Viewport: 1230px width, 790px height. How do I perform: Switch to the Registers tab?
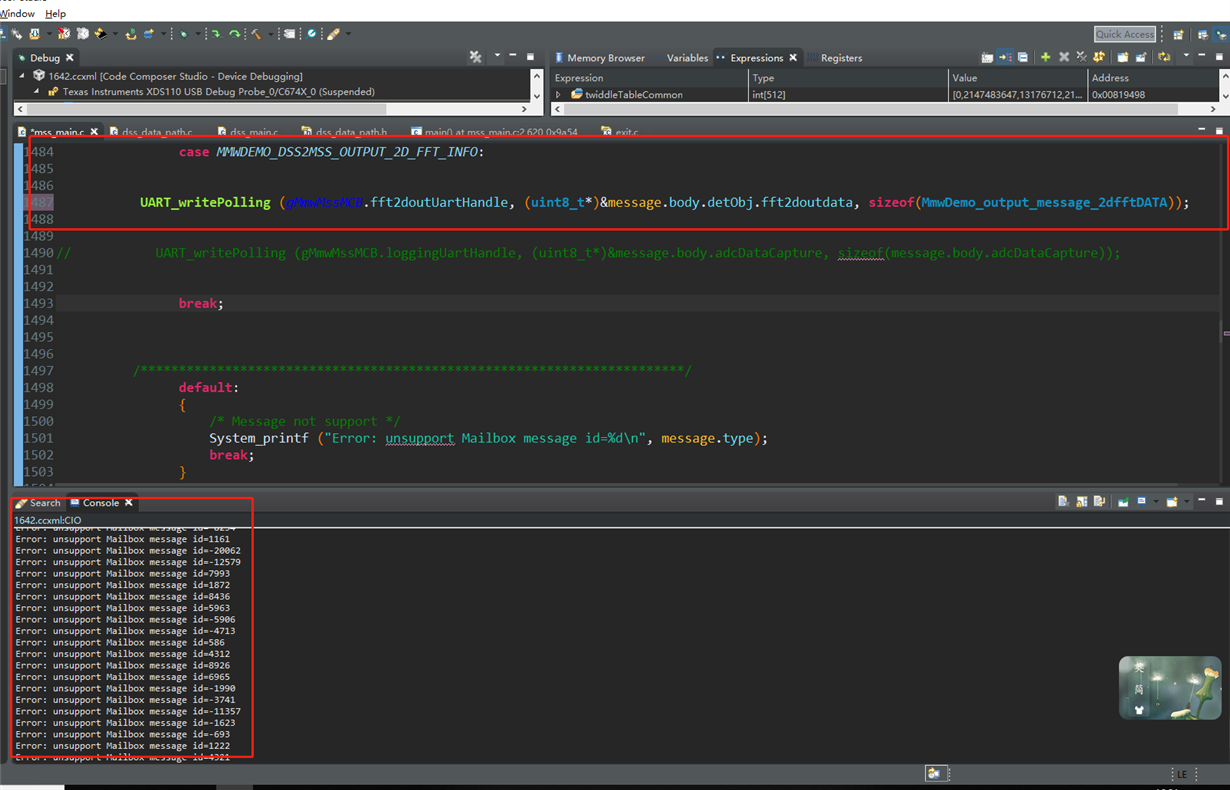coord(840,58)
